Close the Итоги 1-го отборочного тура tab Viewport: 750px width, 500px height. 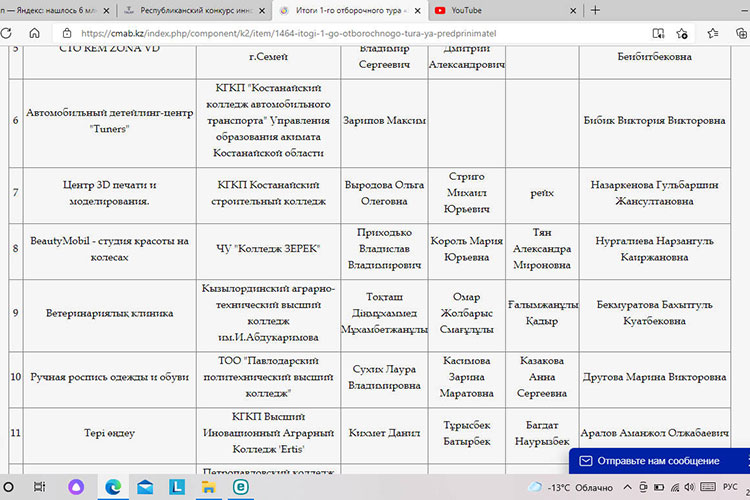(418, 11)
